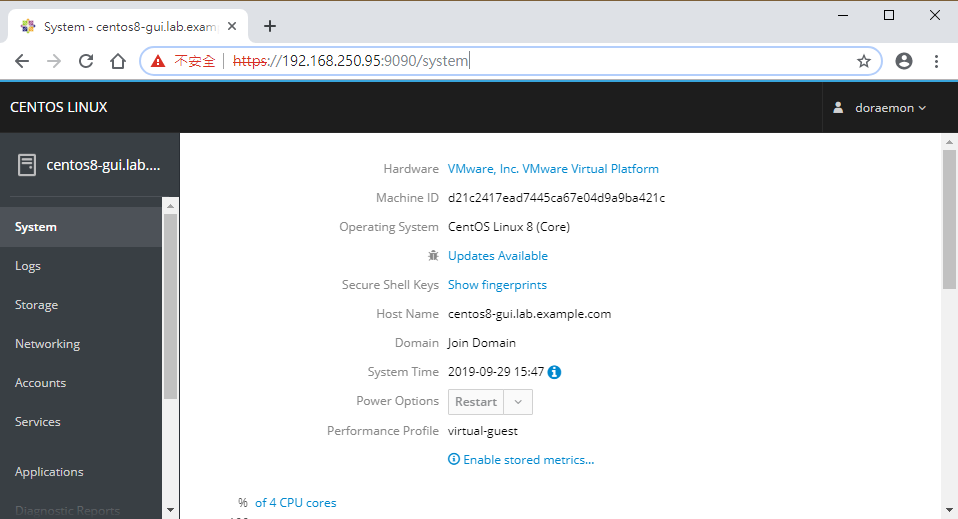Click the main page scrollbar down arrow
This screenshot has width=958, height=519.
point(949,509)
